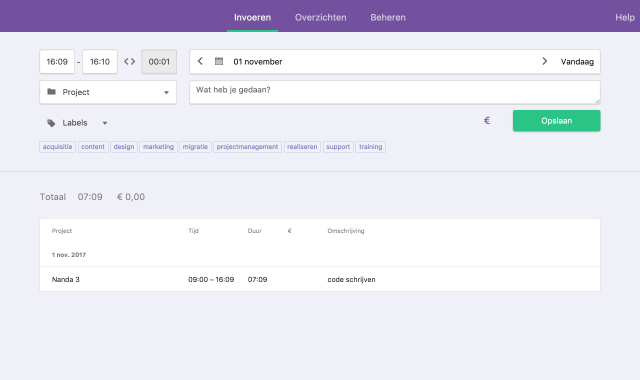Image resolution: width=640 pixels, height=380 pixels.
Task: Click the folder icon in Project selector
Action: pyautogui.click(x=51, y=92)
